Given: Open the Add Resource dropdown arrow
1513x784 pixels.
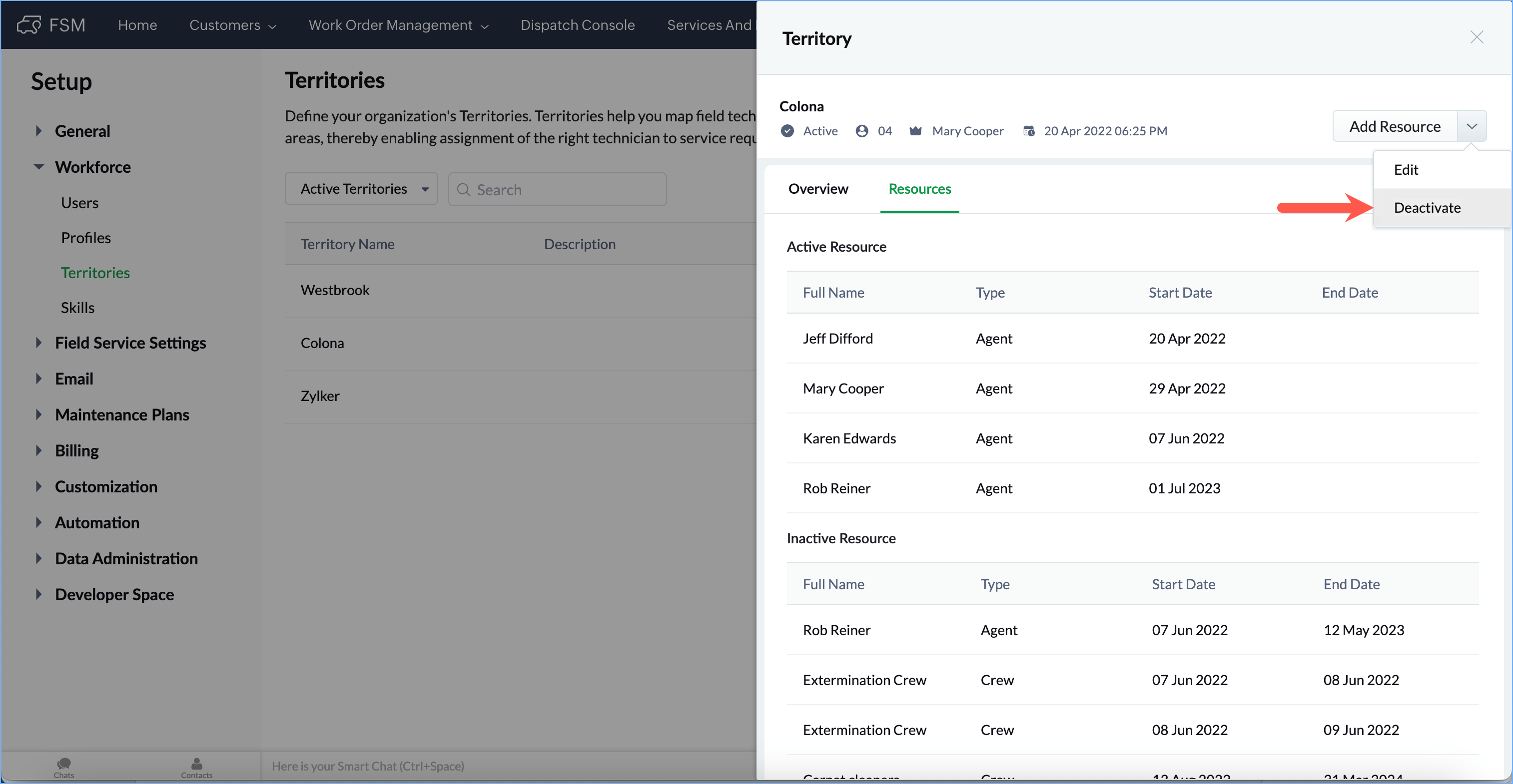Looking at the screenshot, I should 1472,126.
